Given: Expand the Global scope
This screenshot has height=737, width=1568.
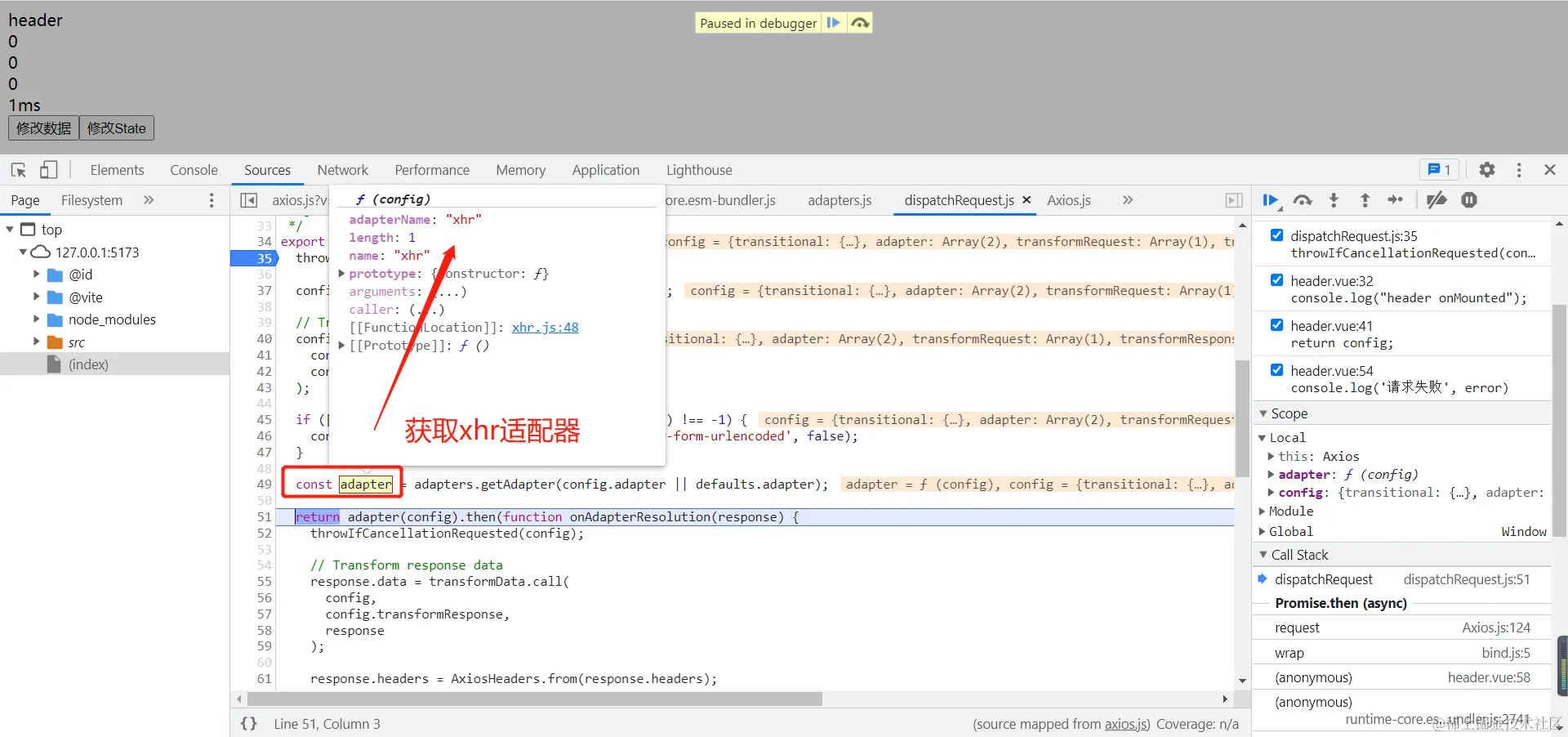Looking at the screenshot, I should [x=1262, y=532].
